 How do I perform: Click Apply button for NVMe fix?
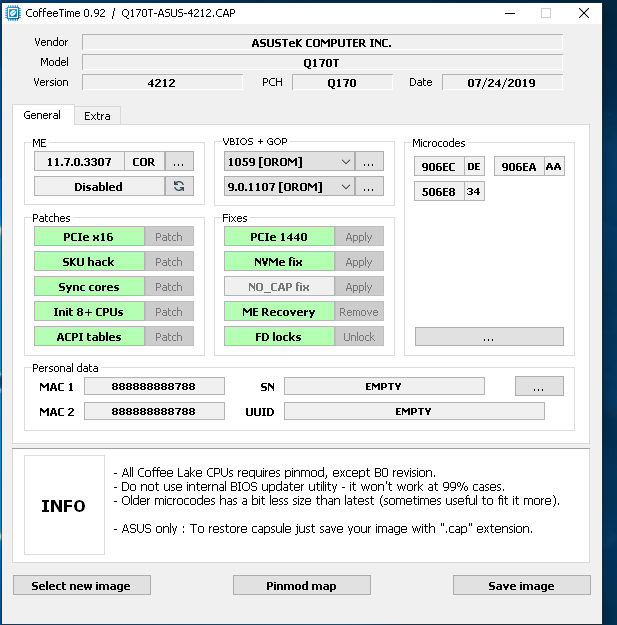click(x=359, y=262)
